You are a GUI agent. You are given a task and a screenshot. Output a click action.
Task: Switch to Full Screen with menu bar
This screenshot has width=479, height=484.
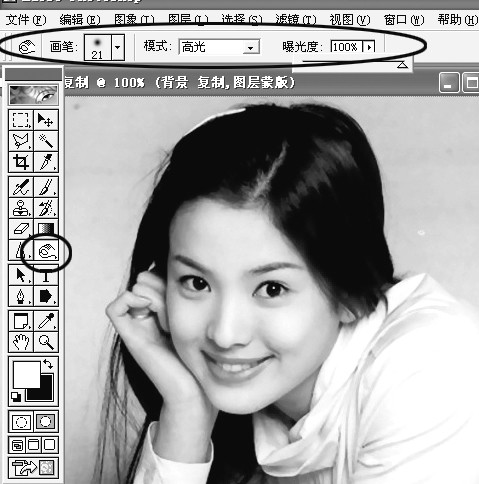point(34,445)
